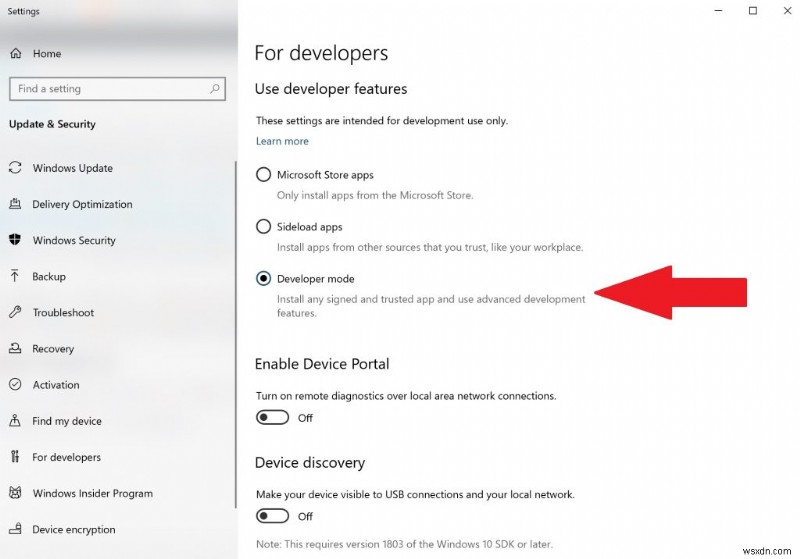Focus the Find a setting search box

[x=117, y=89]
